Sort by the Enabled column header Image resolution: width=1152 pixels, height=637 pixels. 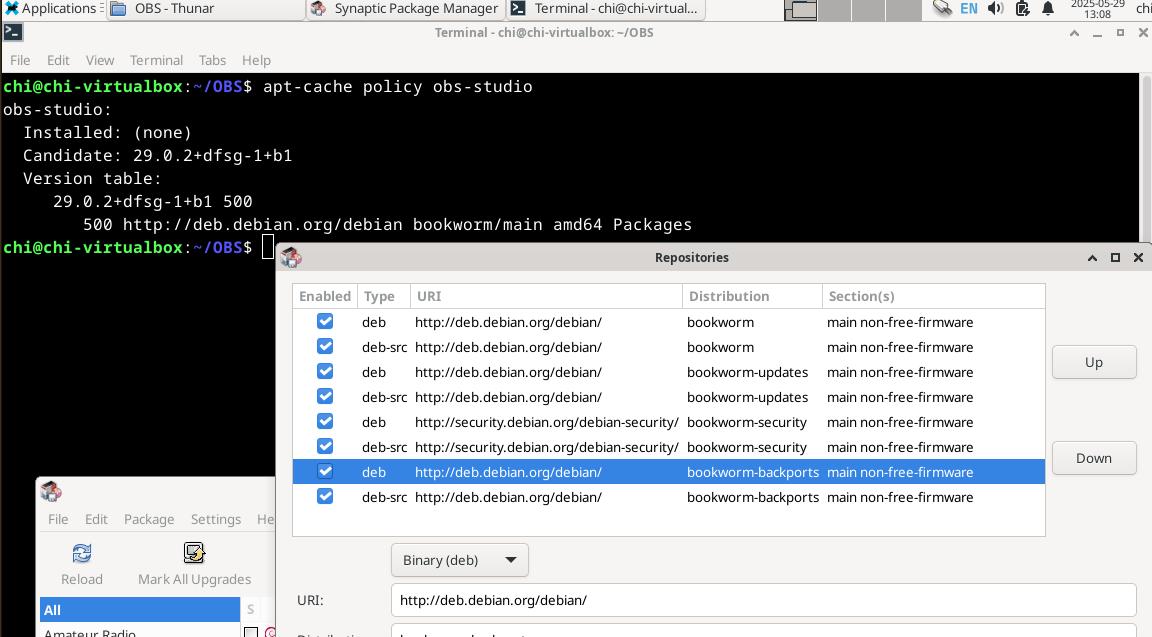tap(325, 296)
